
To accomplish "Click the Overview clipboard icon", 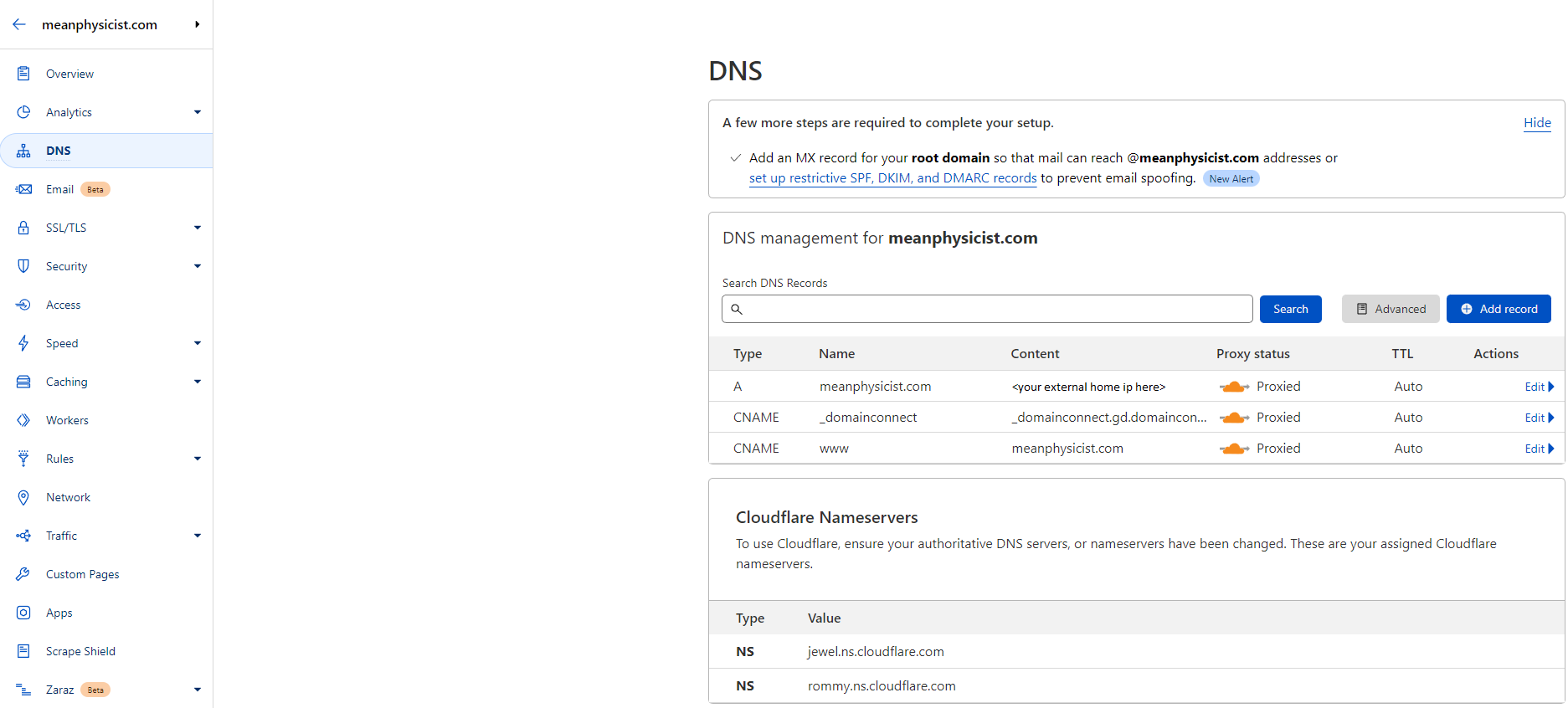I will click(23, 74).
